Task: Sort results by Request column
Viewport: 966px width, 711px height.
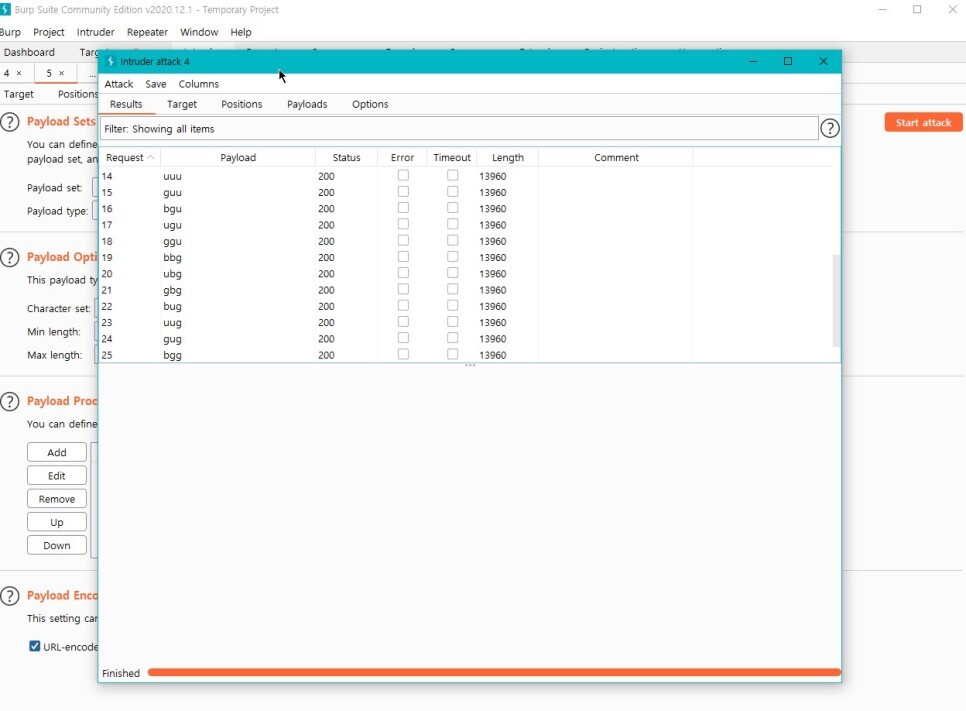Action: pyautogui.click(x=129, y=157)
